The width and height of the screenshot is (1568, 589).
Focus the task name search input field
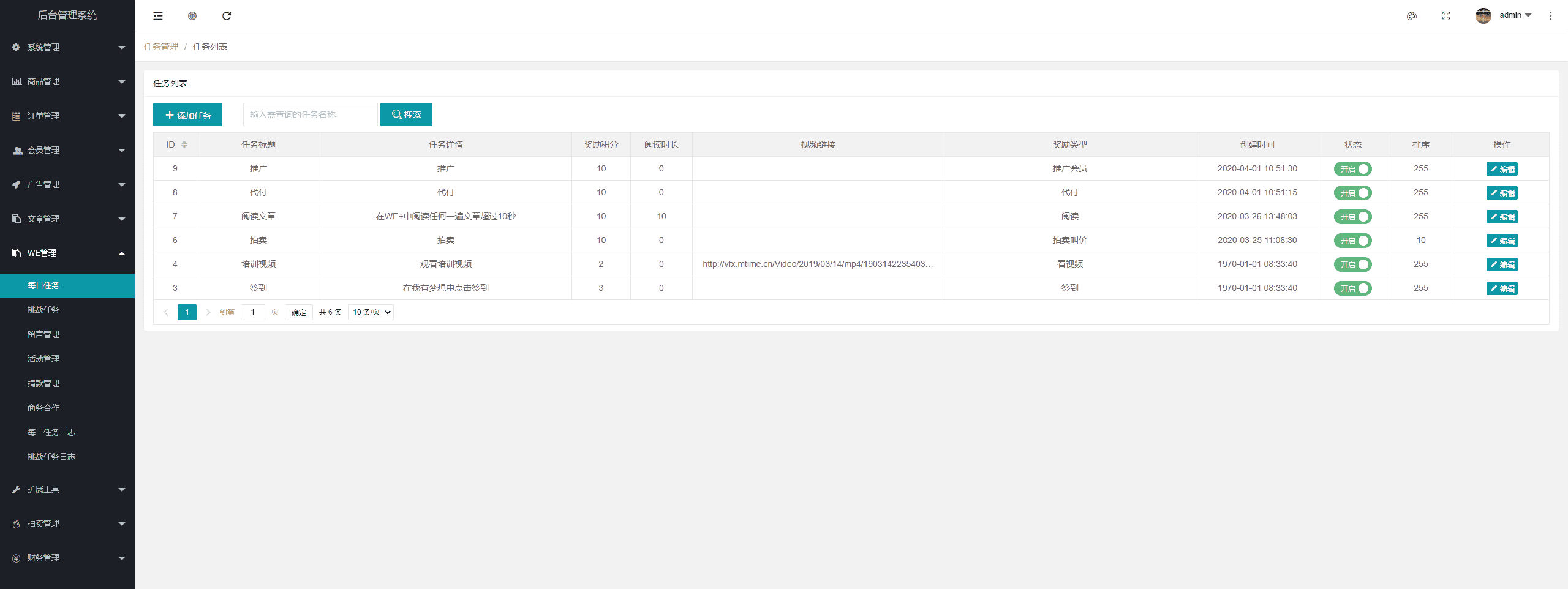click(310, 114)
